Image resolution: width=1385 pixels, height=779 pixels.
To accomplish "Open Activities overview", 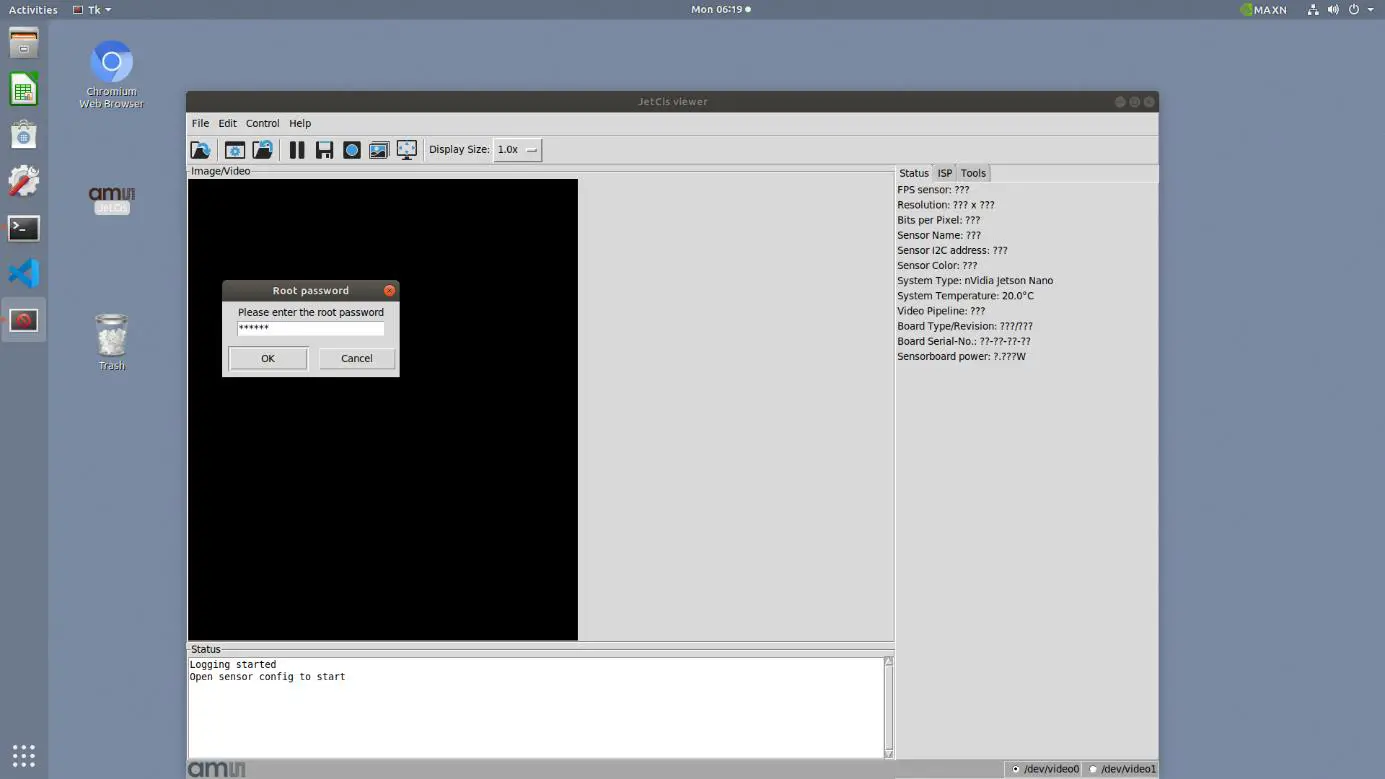I will click(x=33, y=10).
